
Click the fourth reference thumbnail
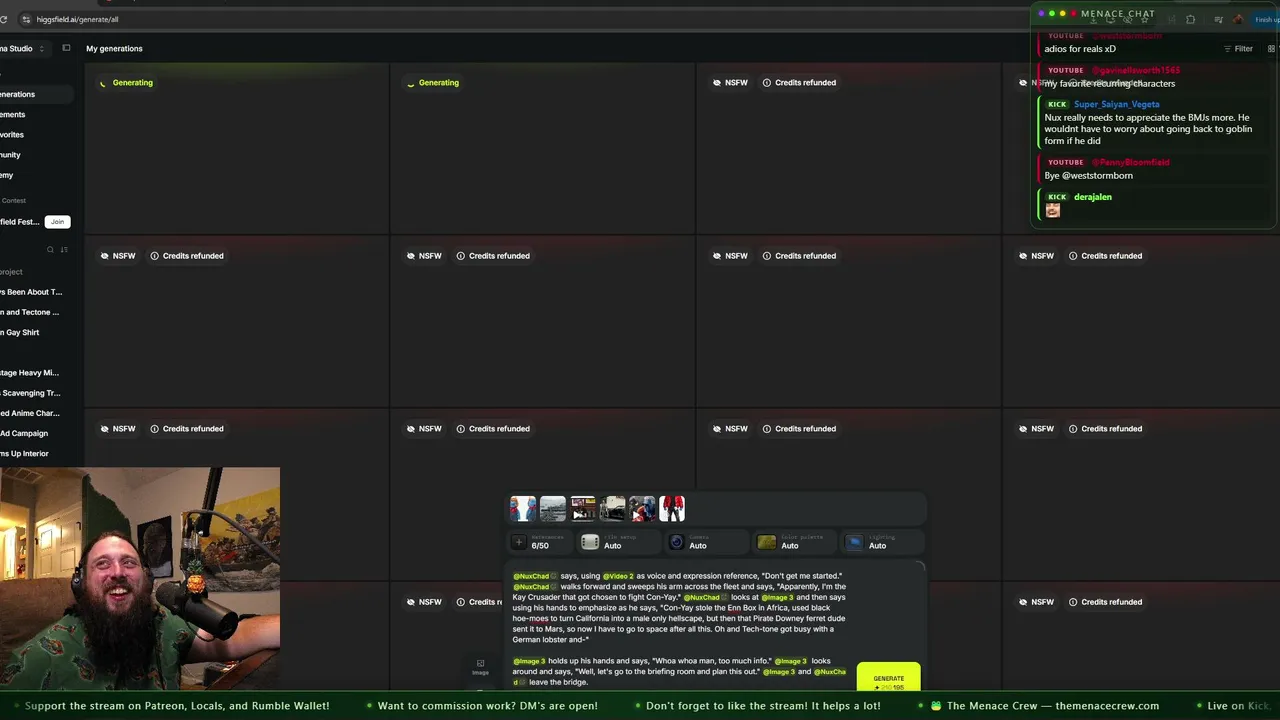pyautogui.click(x=613, y=509)
